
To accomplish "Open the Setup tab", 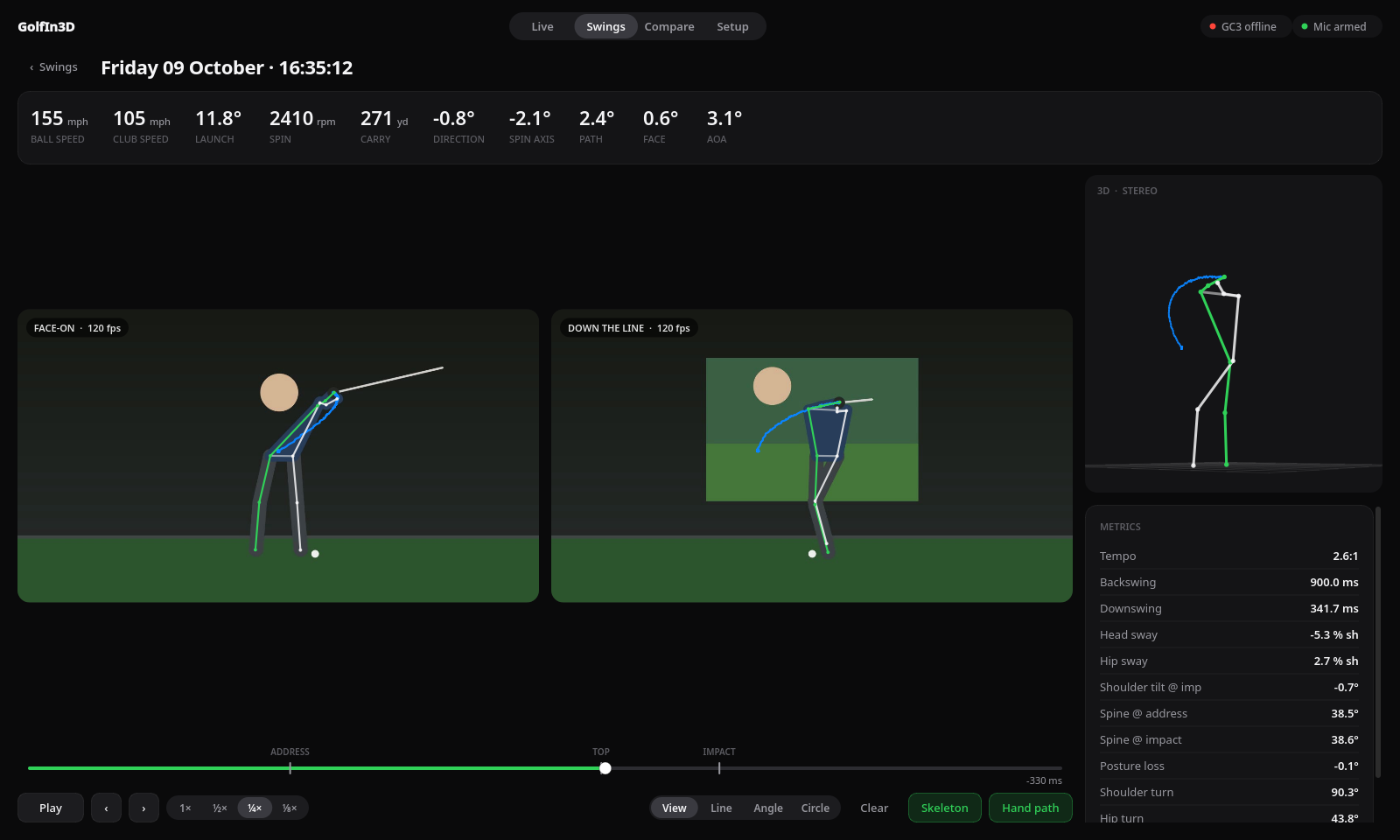I will click(732, 26).
